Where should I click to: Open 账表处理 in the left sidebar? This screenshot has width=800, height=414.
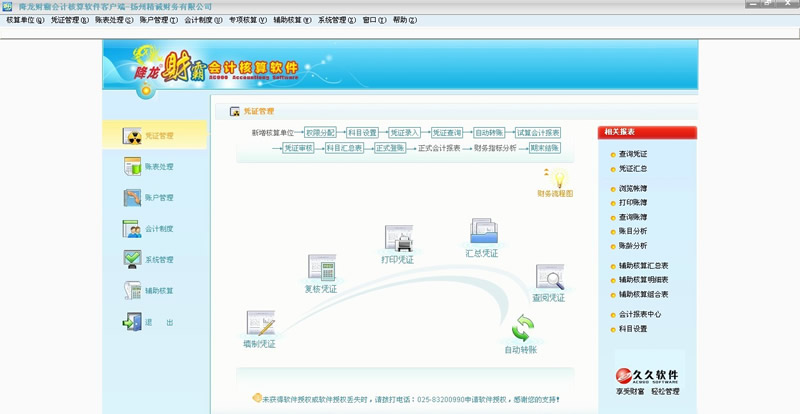[x=148, y=166]
